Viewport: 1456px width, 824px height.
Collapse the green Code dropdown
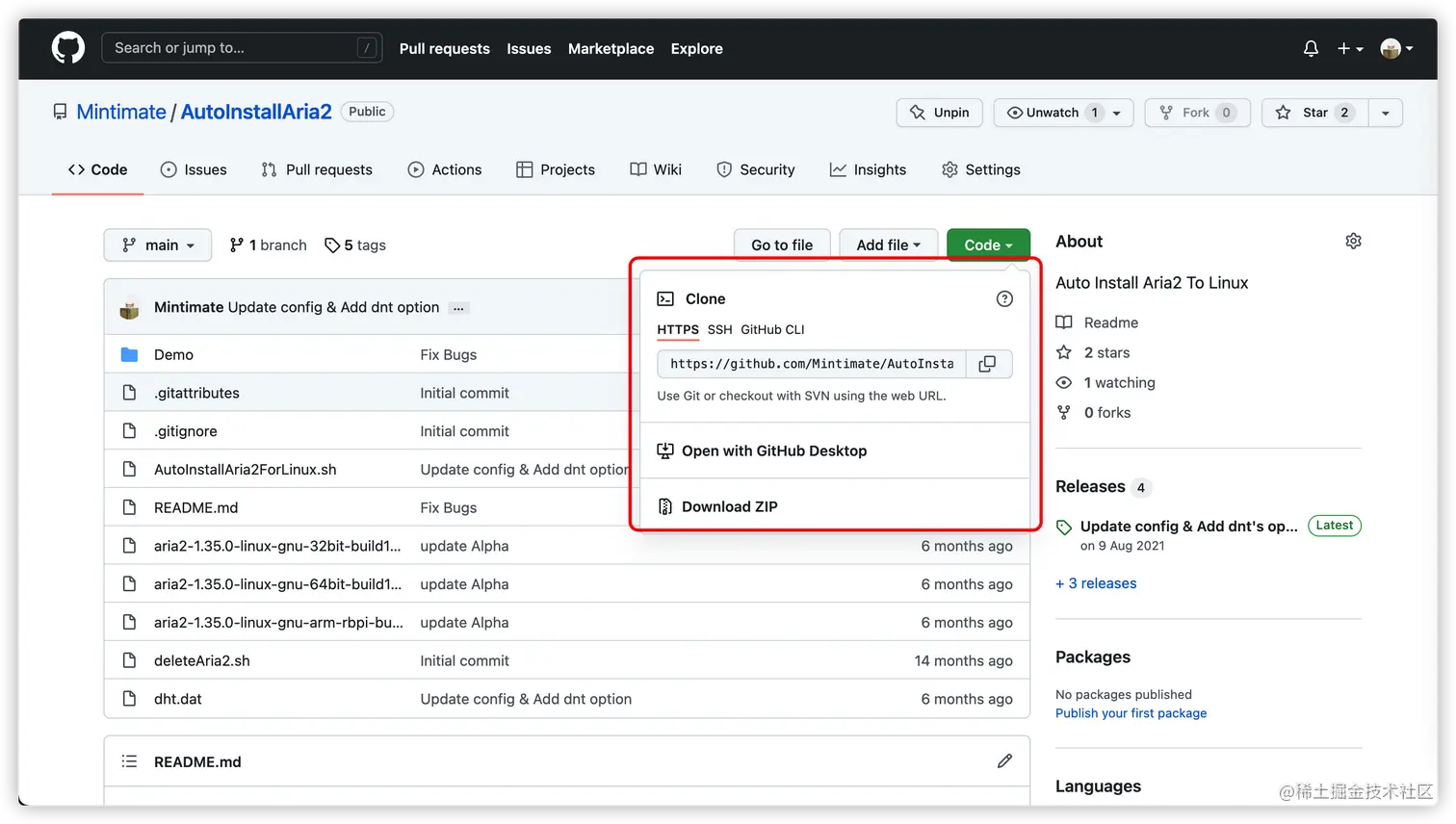988,245
